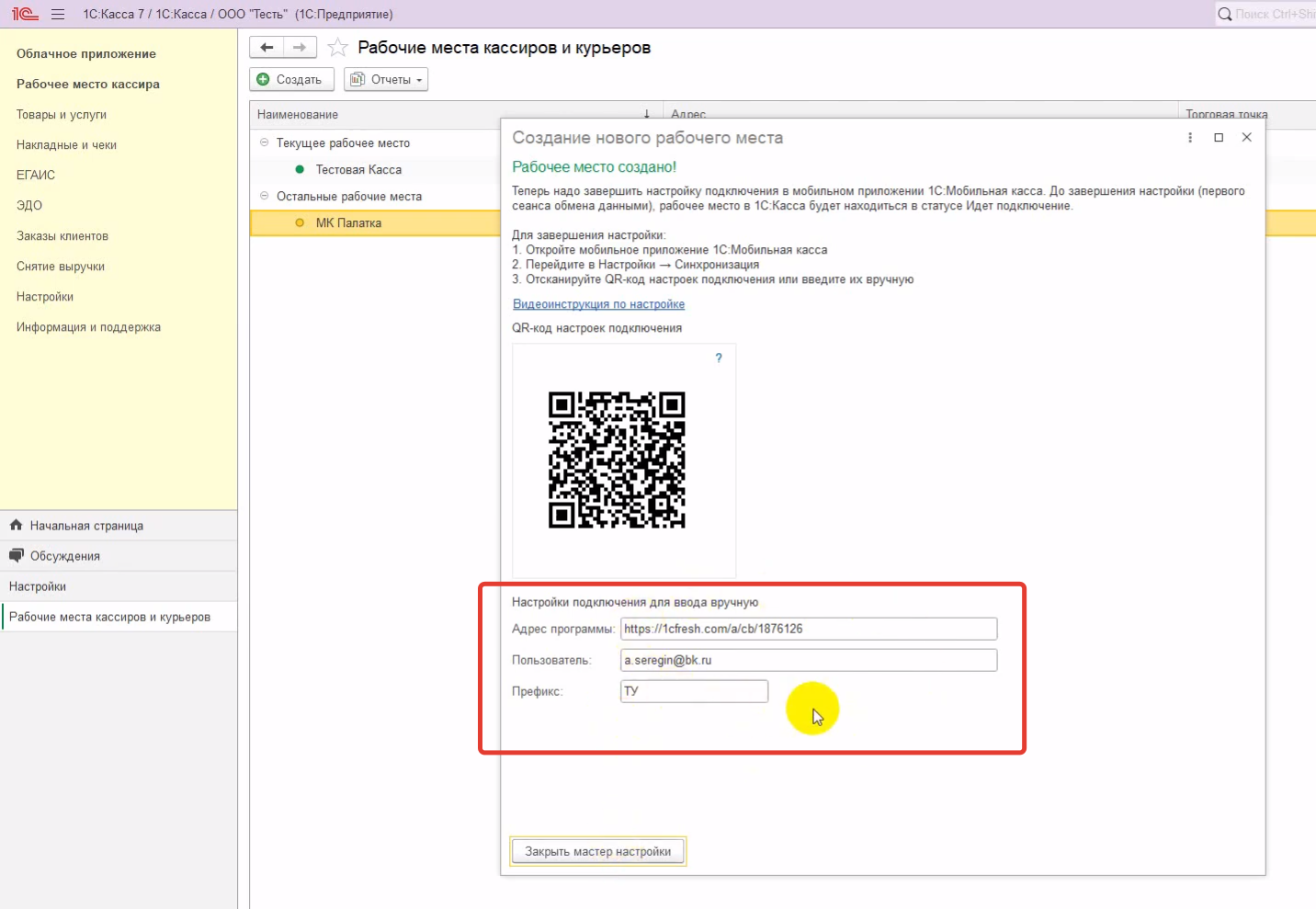This screenshot has width=1316, height=909.
Task: Click the QR code help question mark
Action: pos(719,358)
